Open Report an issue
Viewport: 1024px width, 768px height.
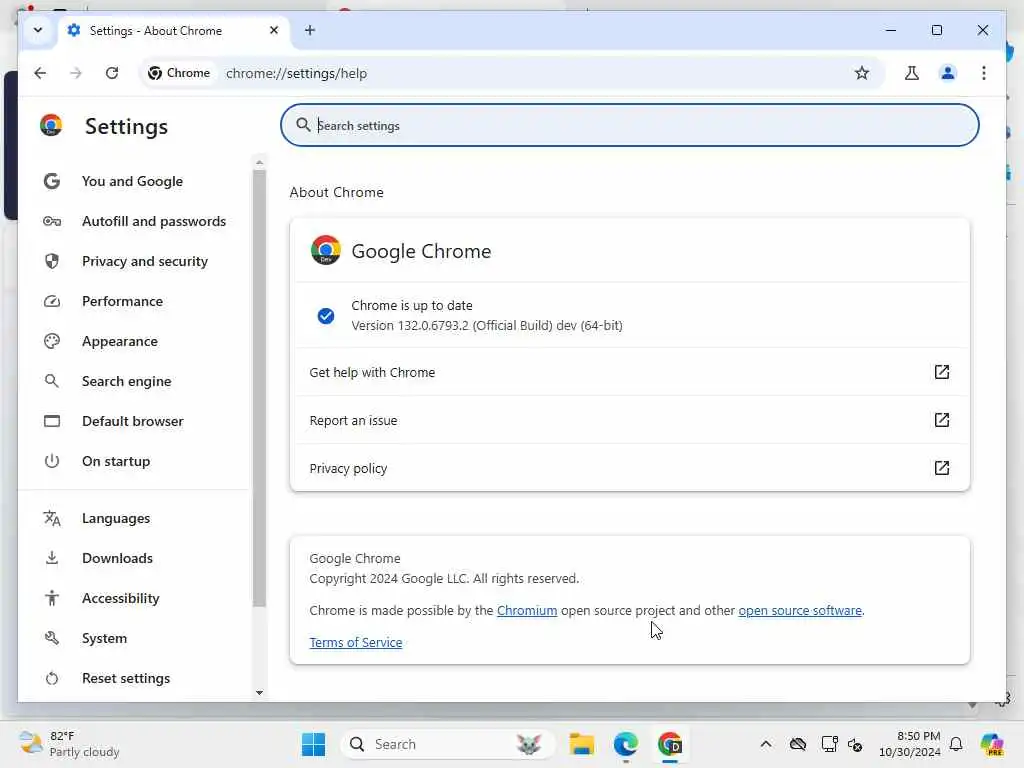coord(630,420)
